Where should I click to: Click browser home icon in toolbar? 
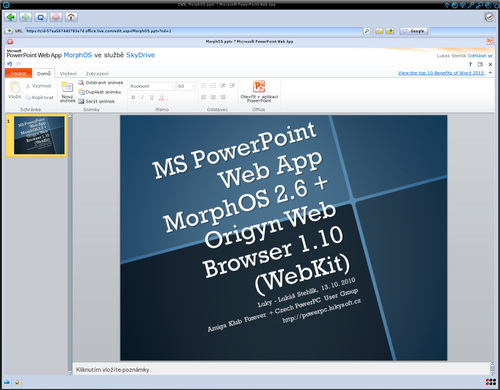(71, 17)
